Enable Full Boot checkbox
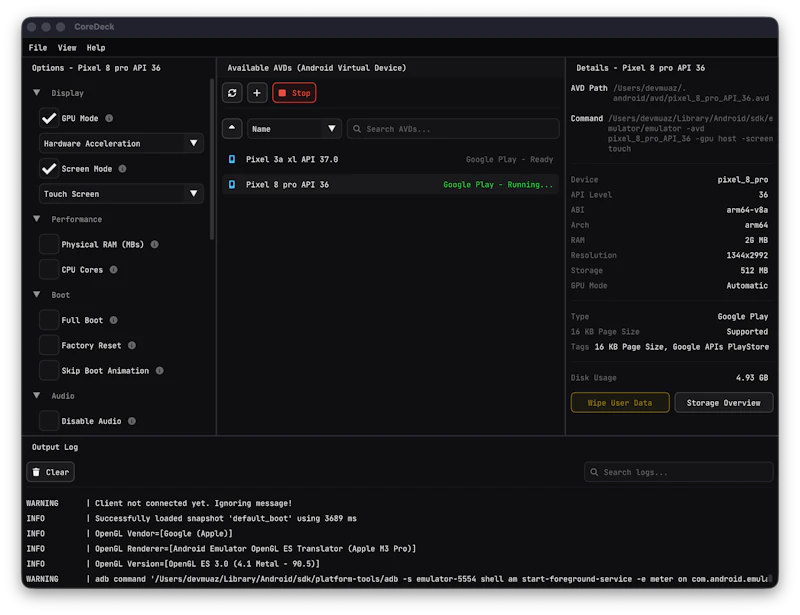The image size is (800, 615). tap(49, 320)
